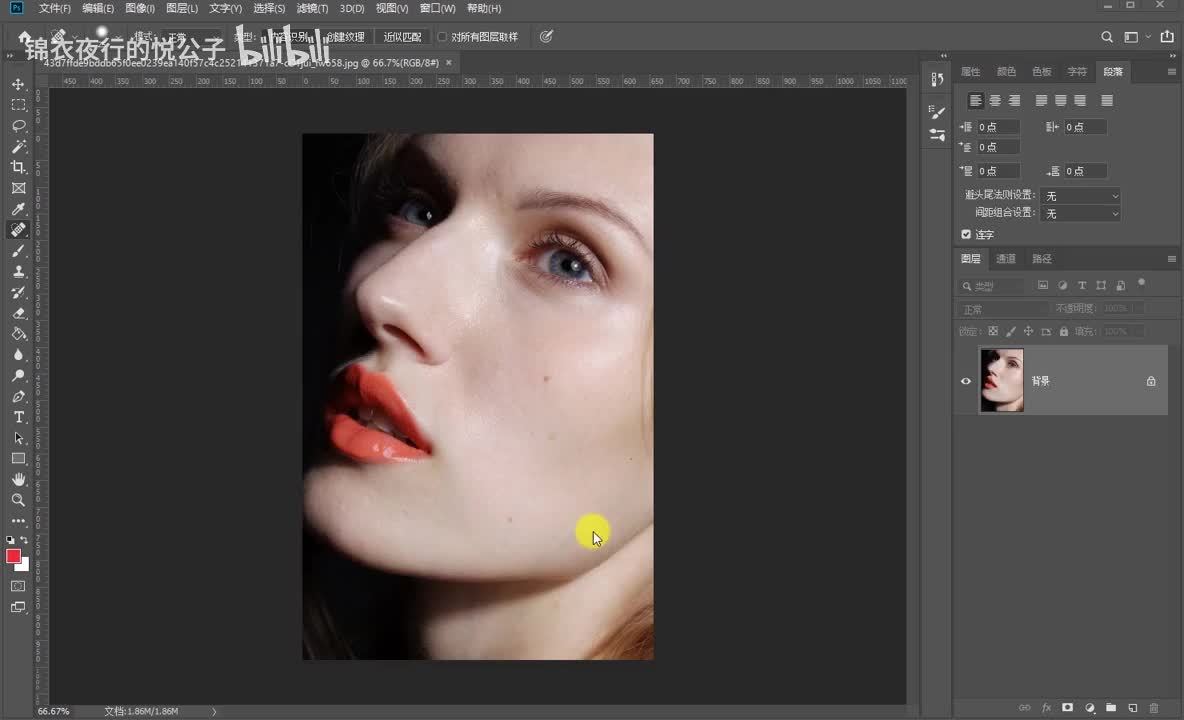Switch to the 字符 tab
The image size is (1184, 720).
[x=1077, y=72]
